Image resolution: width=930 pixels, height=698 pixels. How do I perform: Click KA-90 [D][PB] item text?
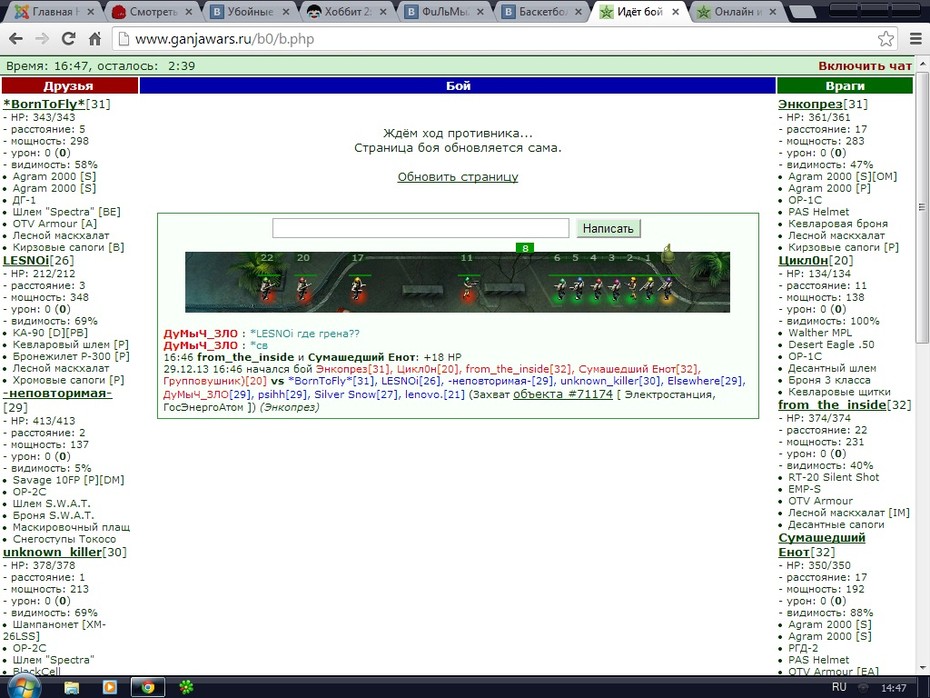tap(50, 333)
